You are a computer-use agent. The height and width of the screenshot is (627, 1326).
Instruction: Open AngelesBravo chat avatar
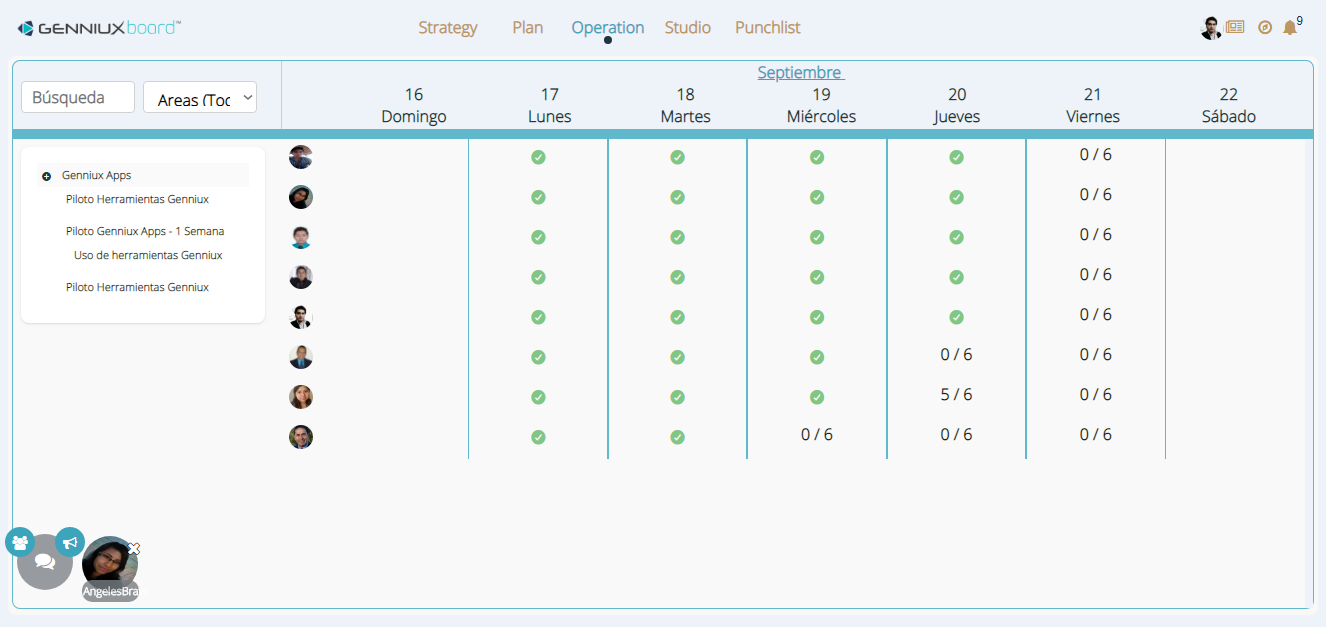pos(110,564)
